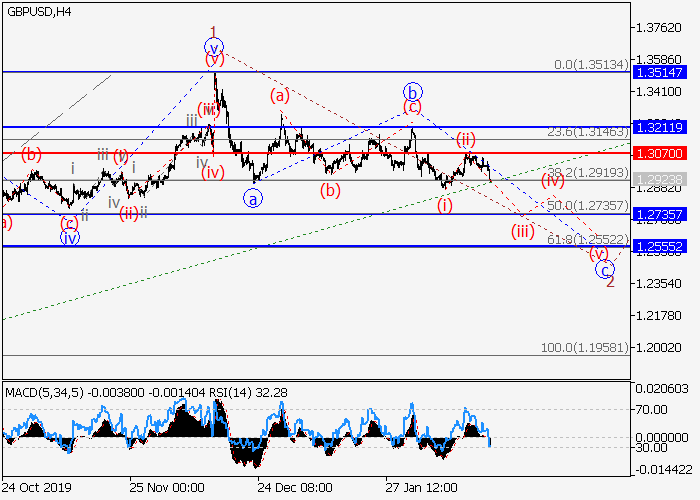Click the circled blue v wave marker

click(x=213, y=47)
